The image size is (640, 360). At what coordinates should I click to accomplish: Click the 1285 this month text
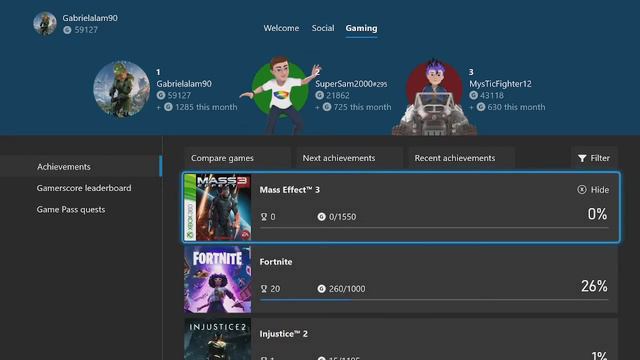[206, 107]
